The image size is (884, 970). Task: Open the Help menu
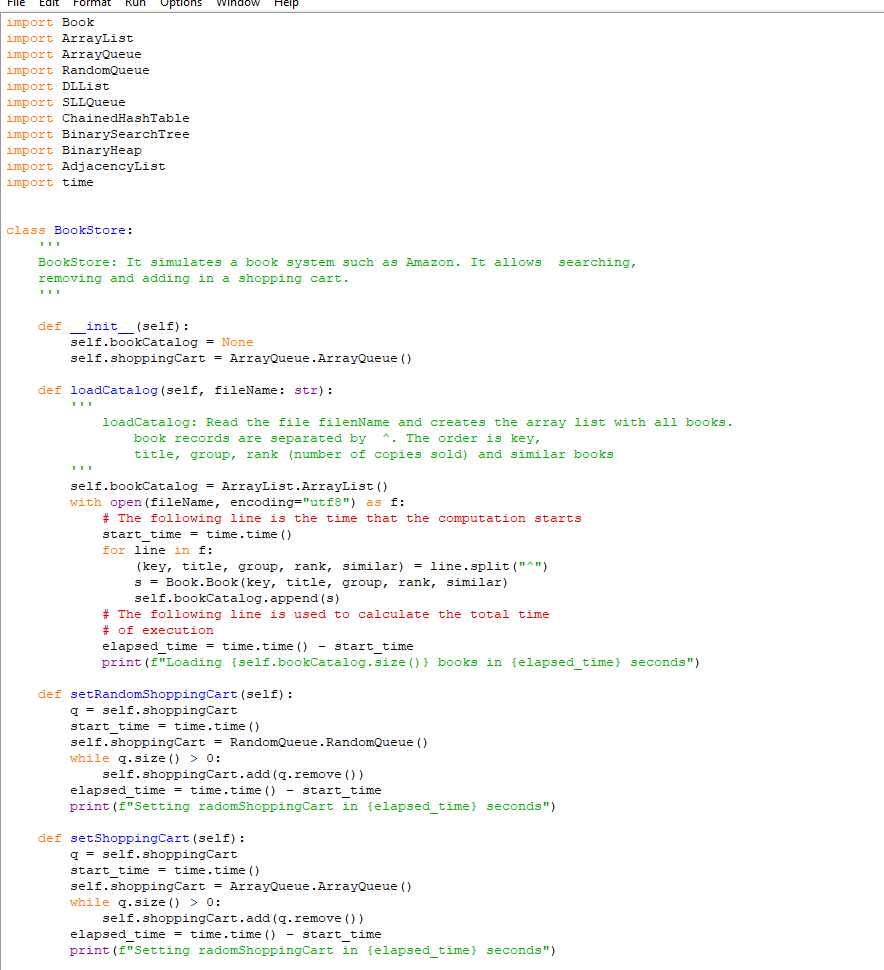pos(285,5)
